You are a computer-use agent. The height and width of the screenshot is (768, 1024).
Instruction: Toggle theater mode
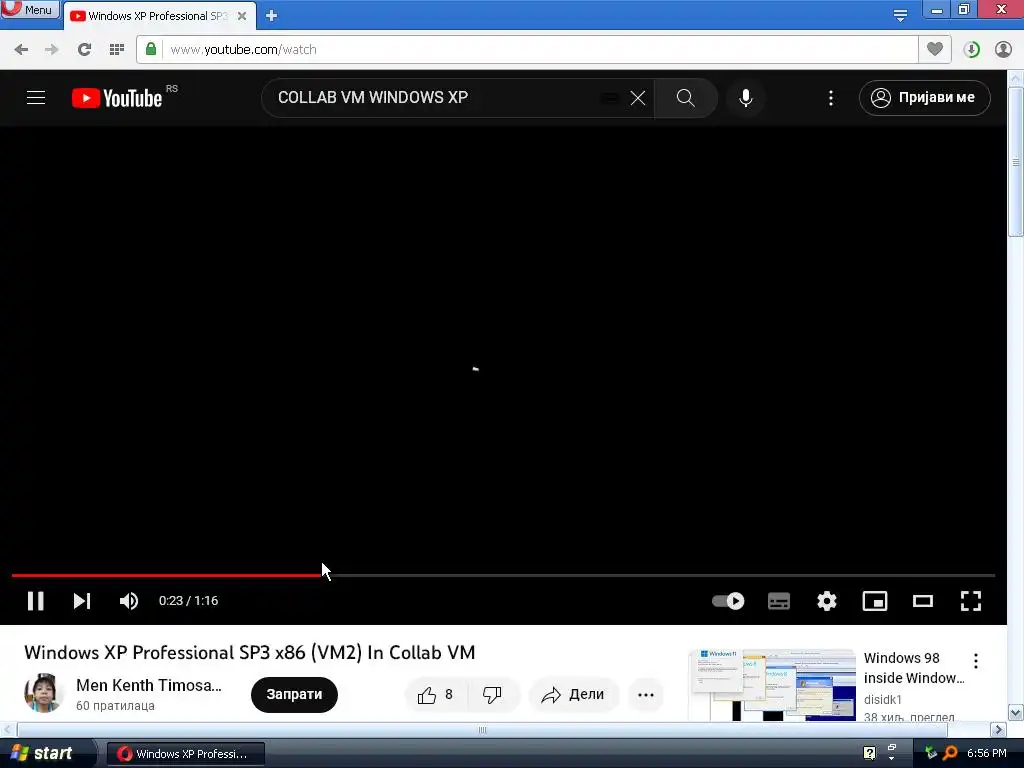point(923,601)
